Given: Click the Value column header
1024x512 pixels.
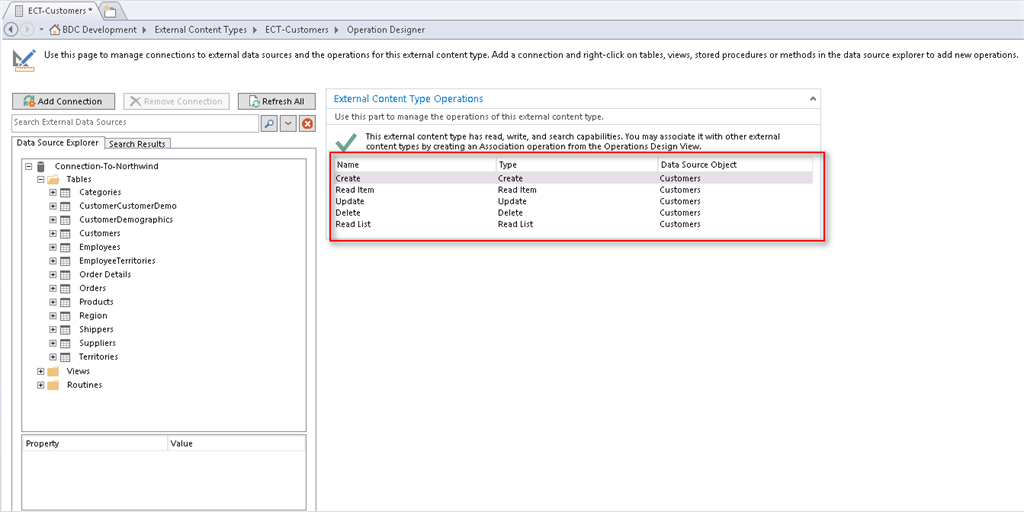Looking at the screenshot, I should [236, 443].
